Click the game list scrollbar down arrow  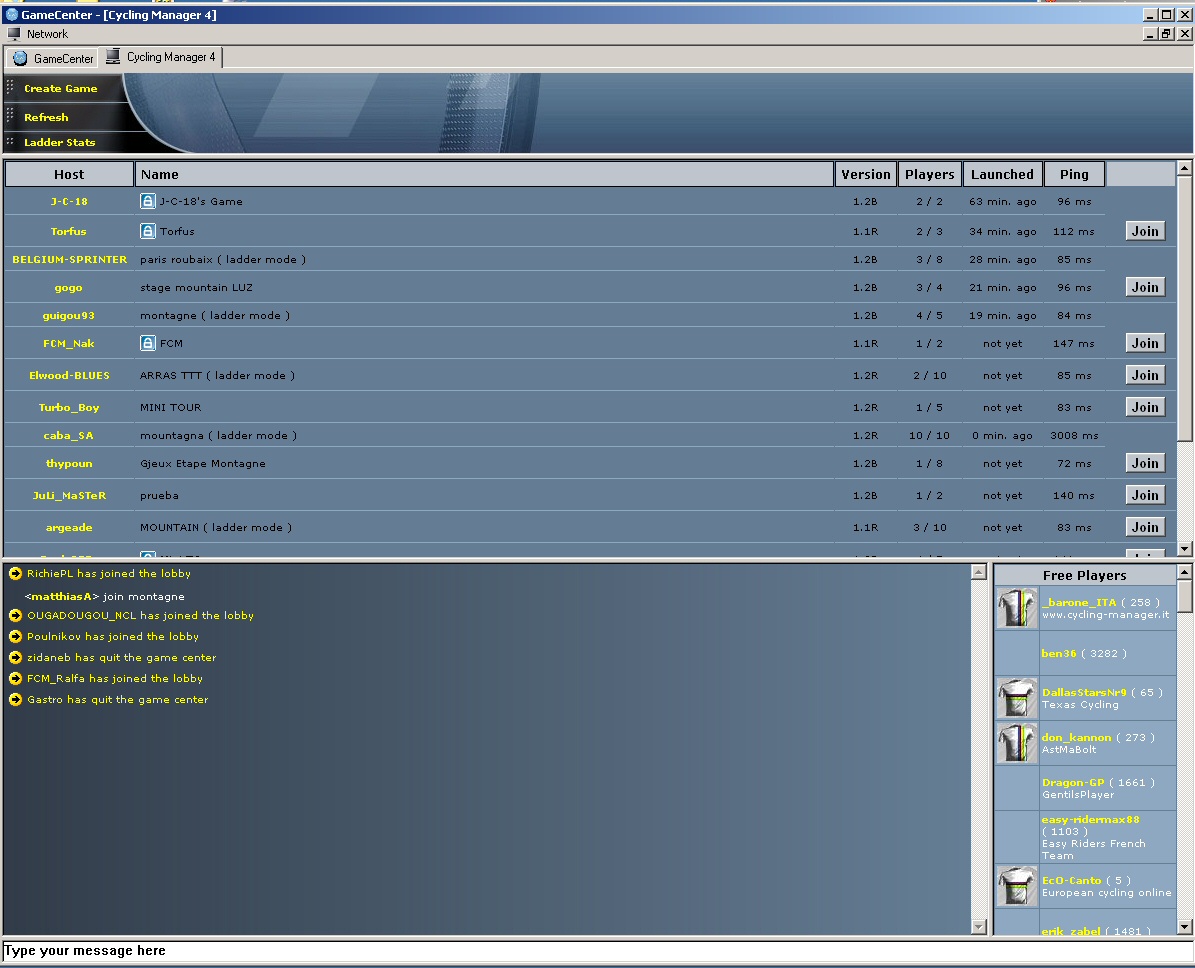(1184, 549)
